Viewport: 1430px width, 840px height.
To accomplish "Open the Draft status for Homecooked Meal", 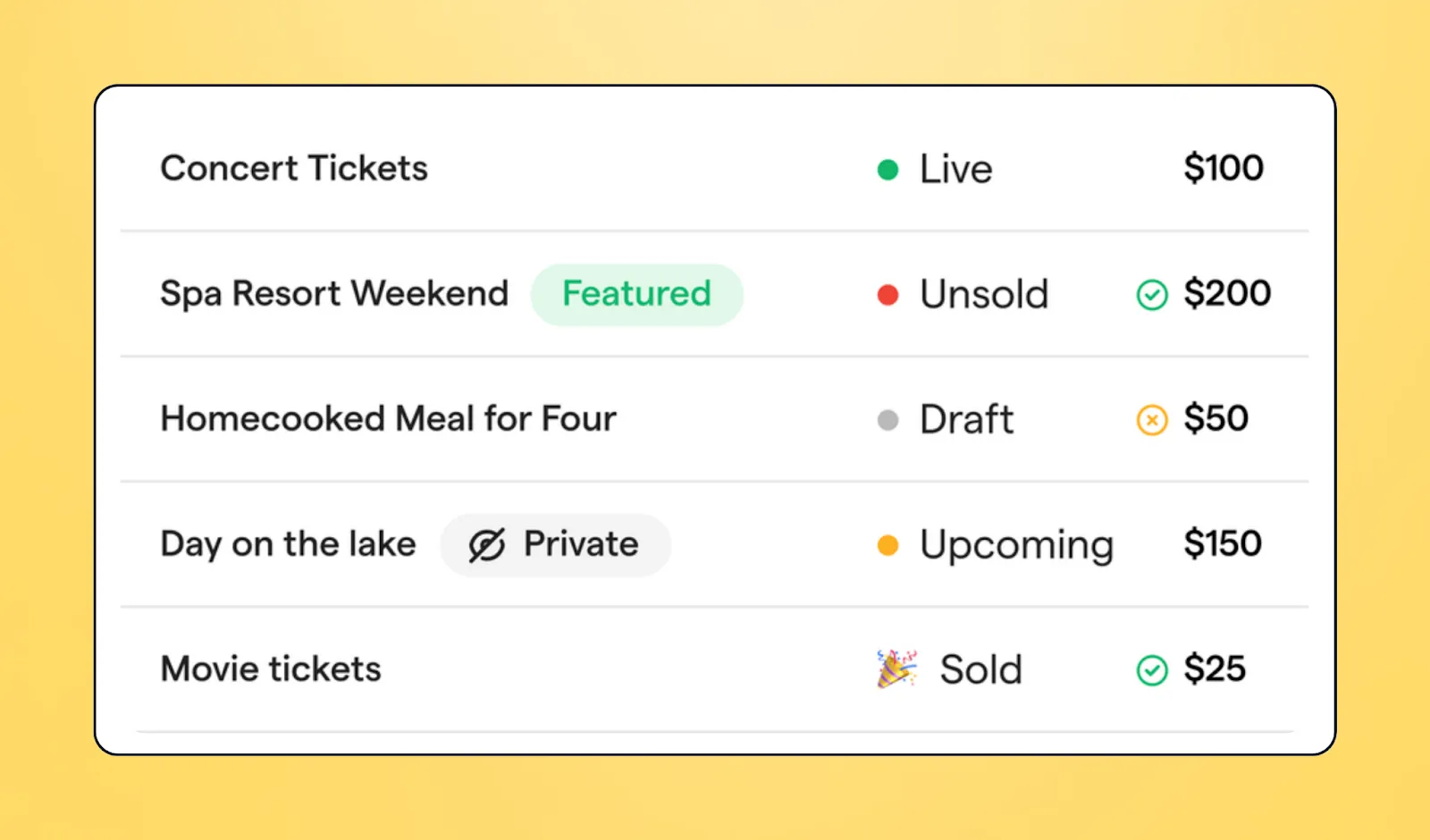I will coord(967,420).
